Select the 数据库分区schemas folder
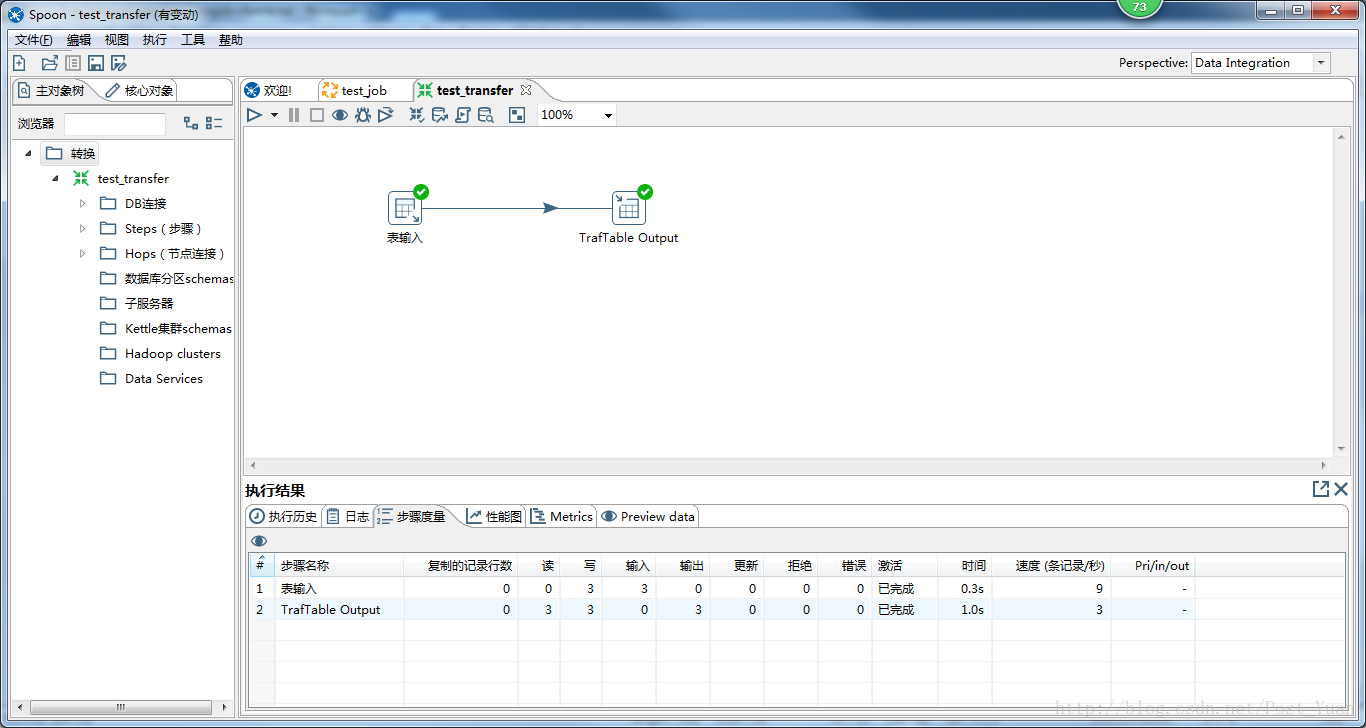Screen dimensions: 1366x728 167,278
